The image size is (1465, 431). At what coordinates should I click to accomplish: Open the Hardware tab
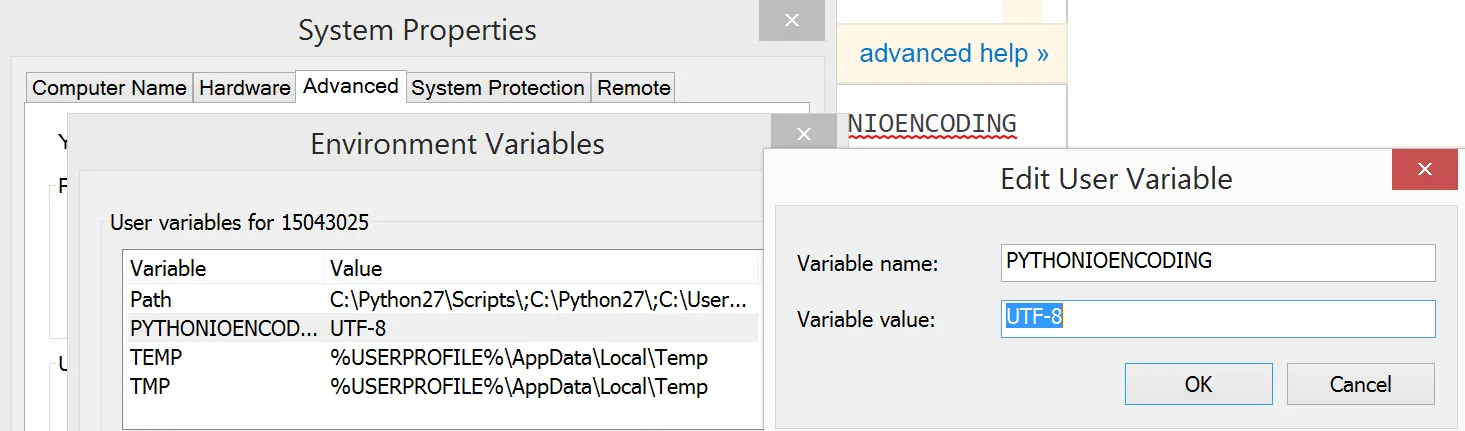pos(244,88)
